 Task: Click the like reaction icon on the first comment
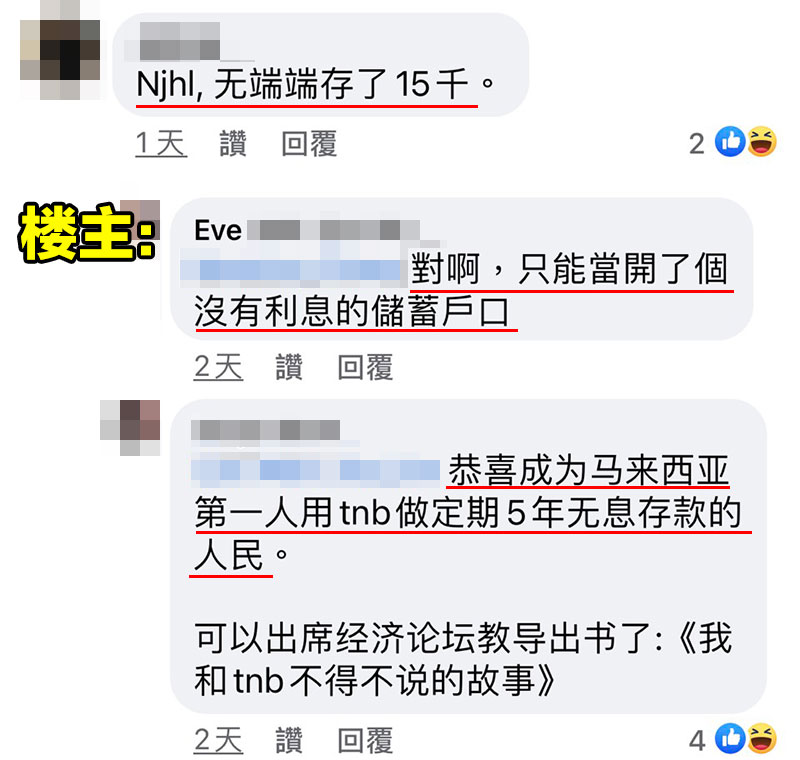coord(730,141)
